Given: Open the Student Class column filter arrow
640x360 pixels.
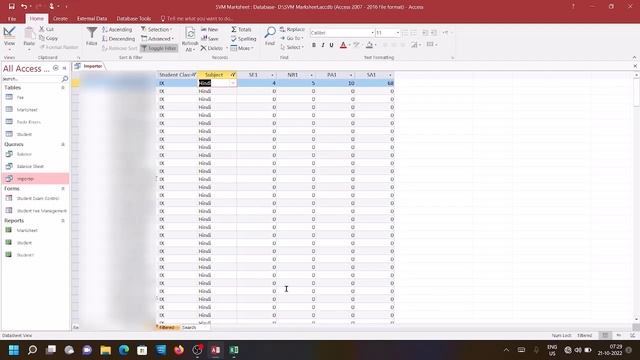Looking at the screenshot, I should (194, 75).
